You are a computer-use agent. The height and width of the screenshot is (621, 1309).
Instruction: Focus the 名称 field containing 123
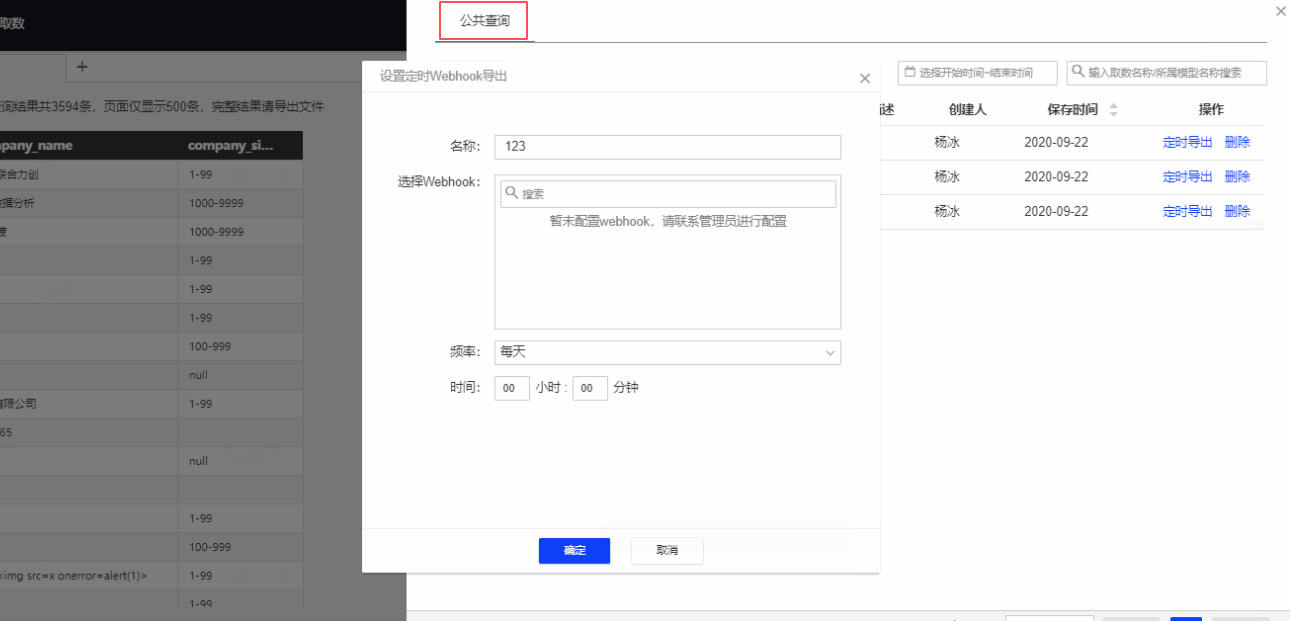[x=667, y=146]
